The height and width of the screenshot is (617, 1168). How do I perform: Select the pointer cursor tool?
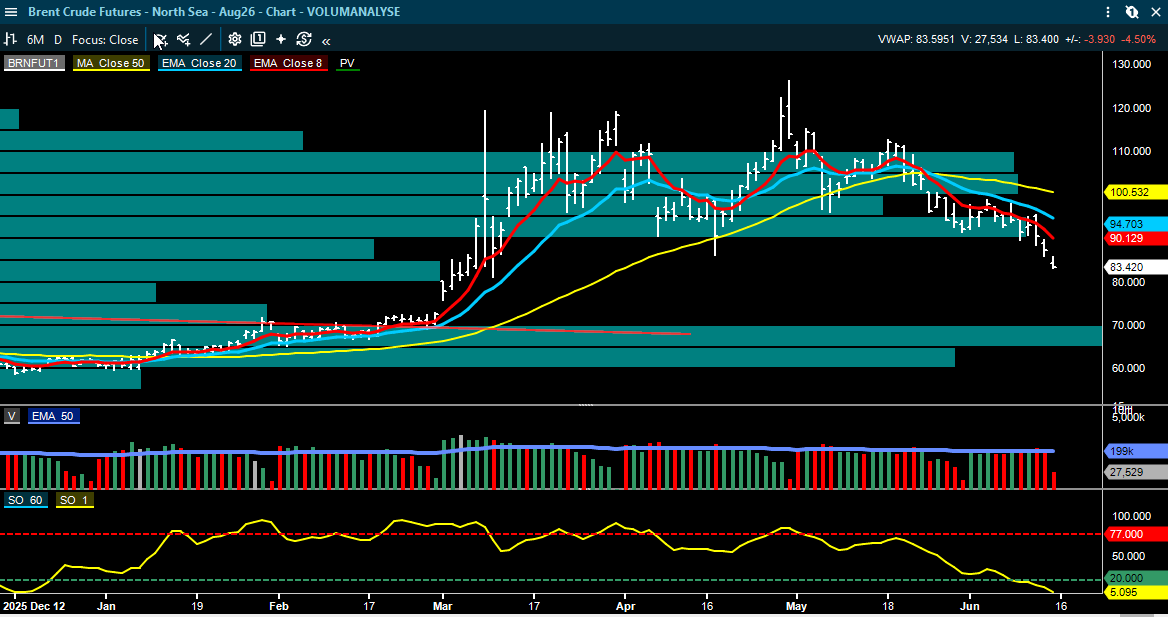tap(160, 39)
